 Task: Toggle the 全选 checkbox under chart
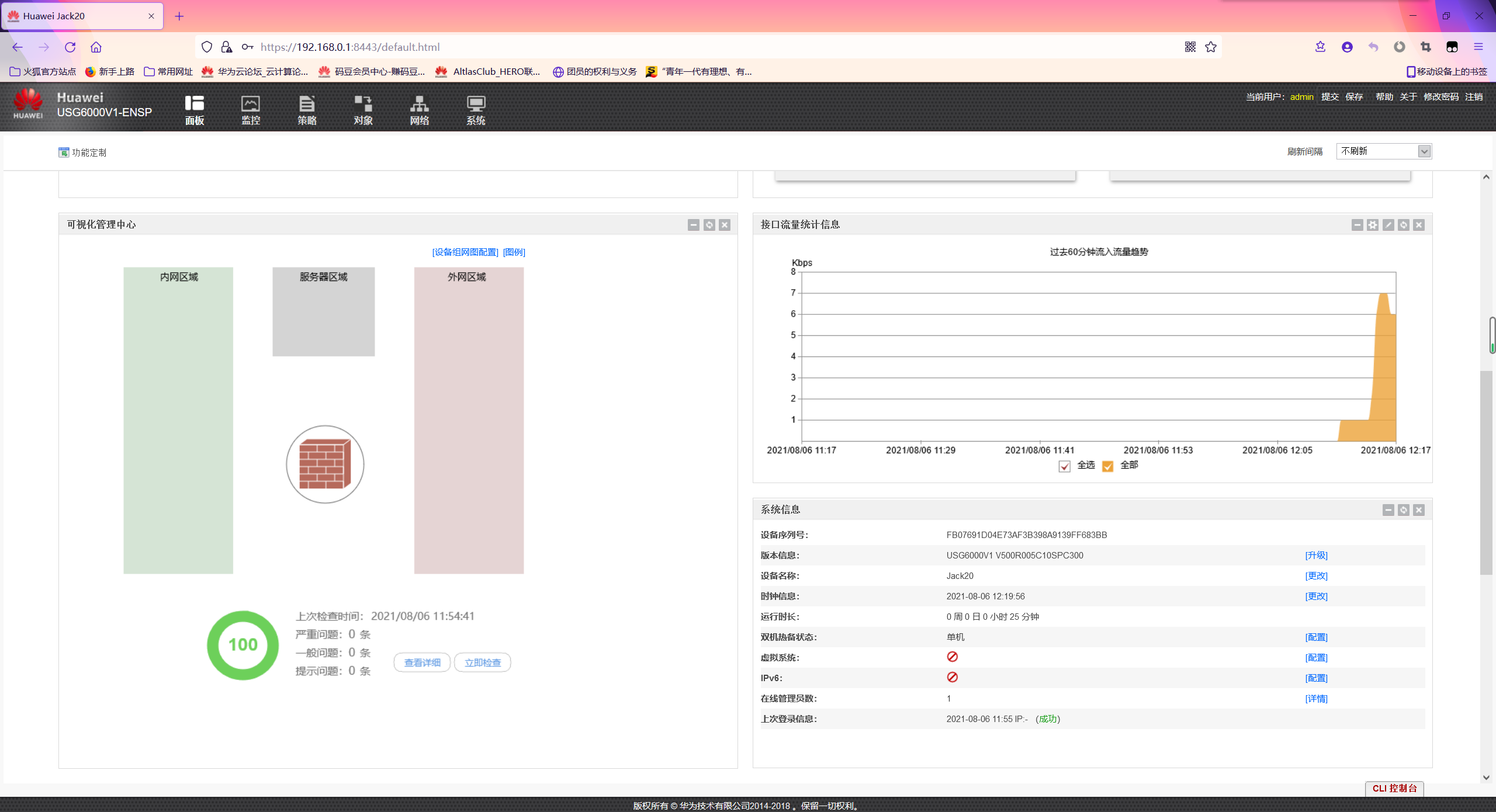point(1064,466)
